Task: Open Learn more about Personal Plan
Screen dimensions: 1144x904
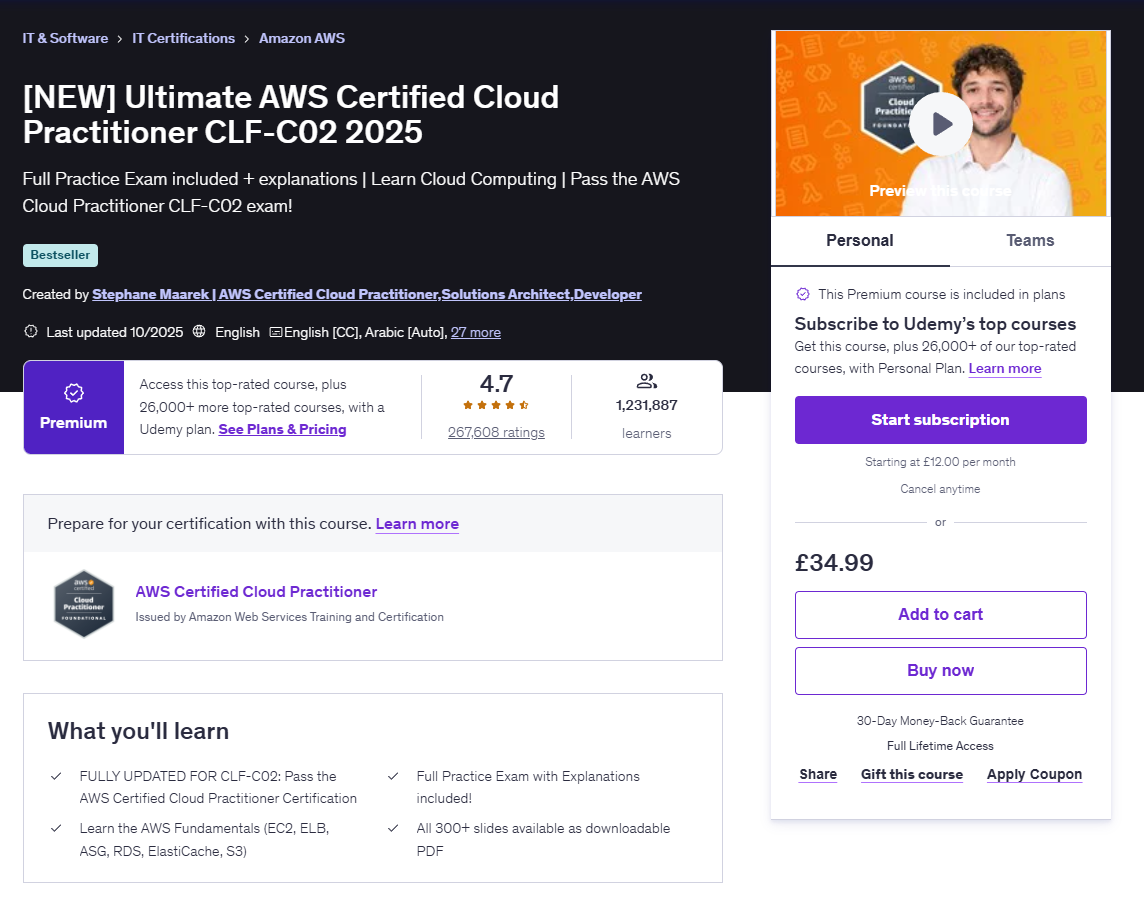Action: (1005, 368)
